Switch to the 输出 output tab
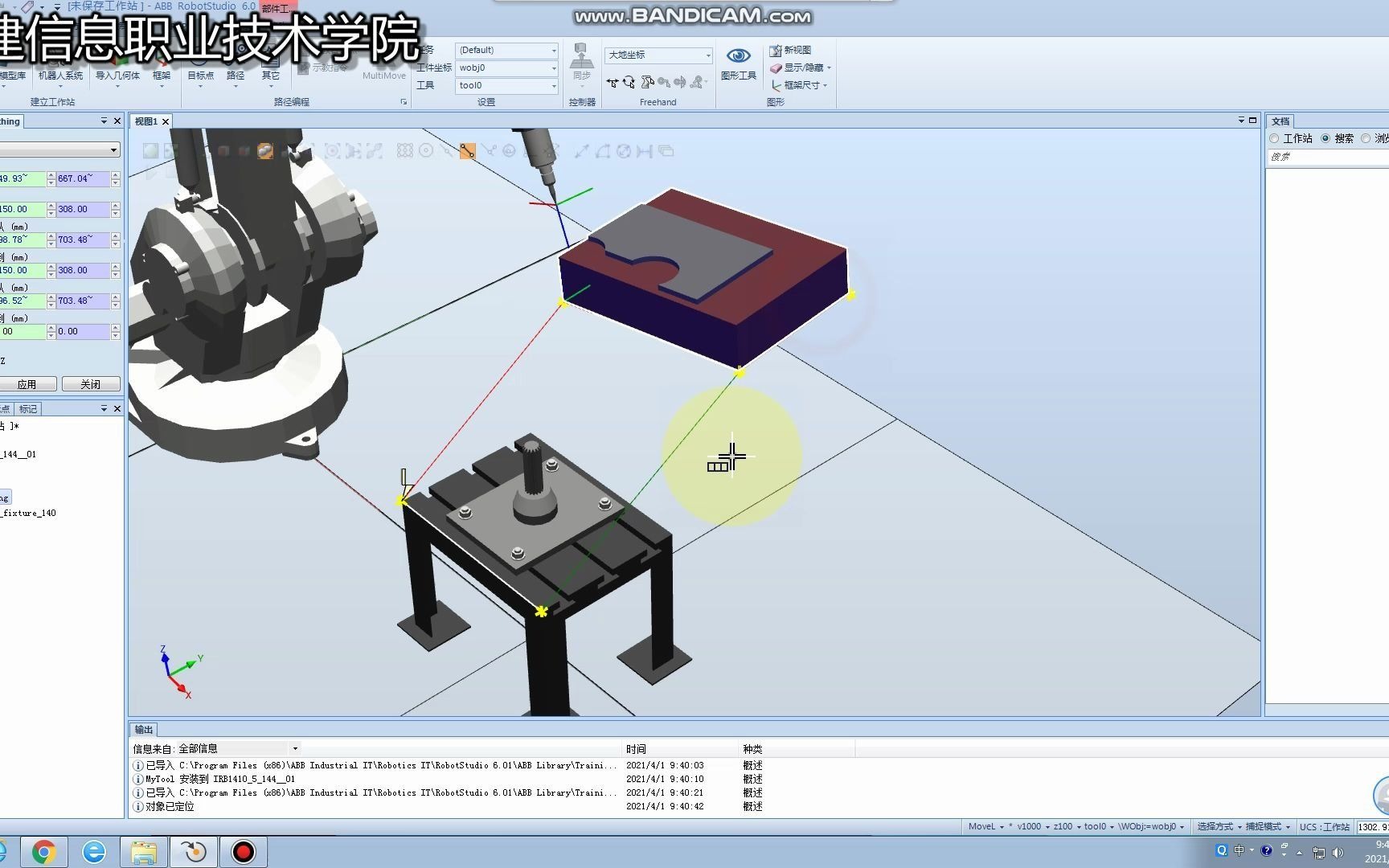Image resolution: width=1389 pixels, height=868 pixels. [x=144, y=730]
